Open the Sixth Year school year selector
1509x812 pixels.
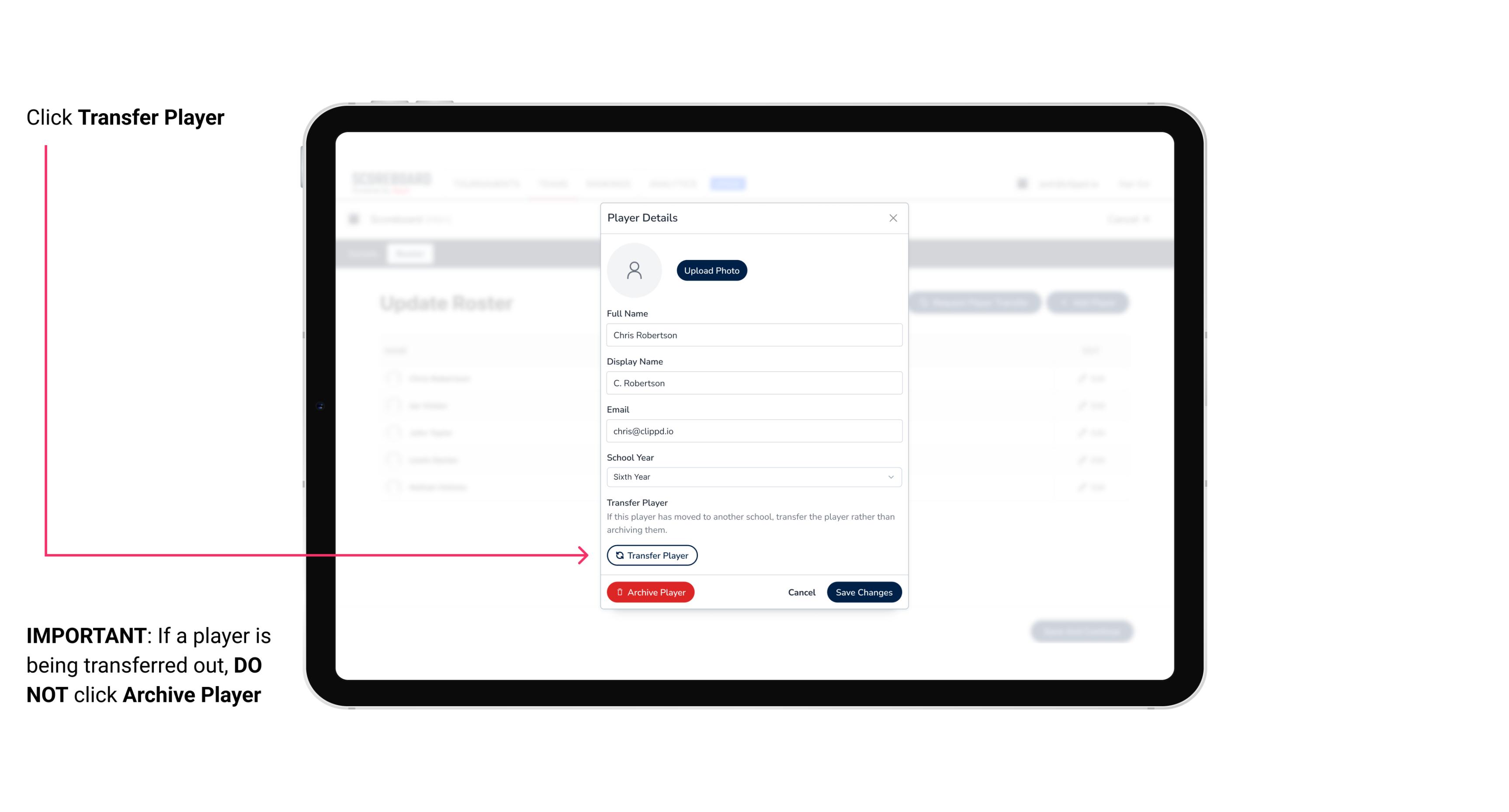click(753, 476)
